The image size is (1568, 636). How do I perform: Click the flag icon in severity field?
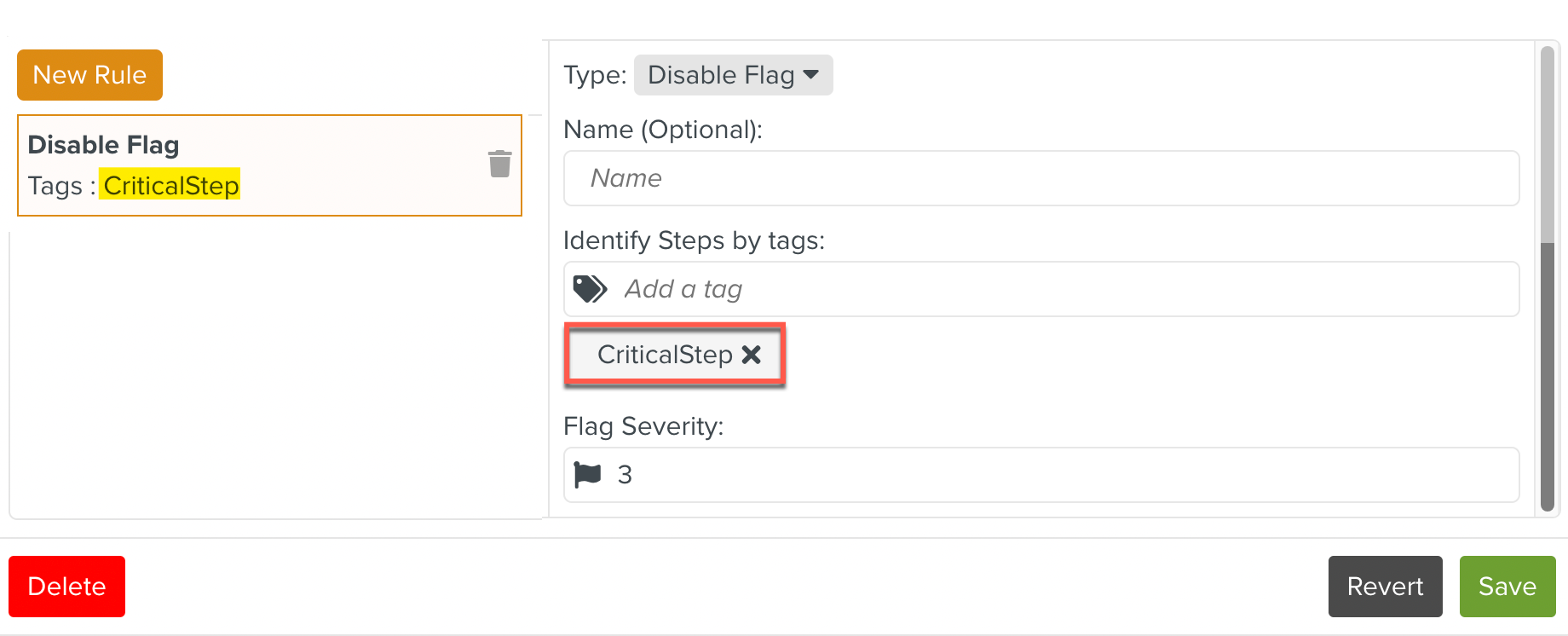coord(588,475)
